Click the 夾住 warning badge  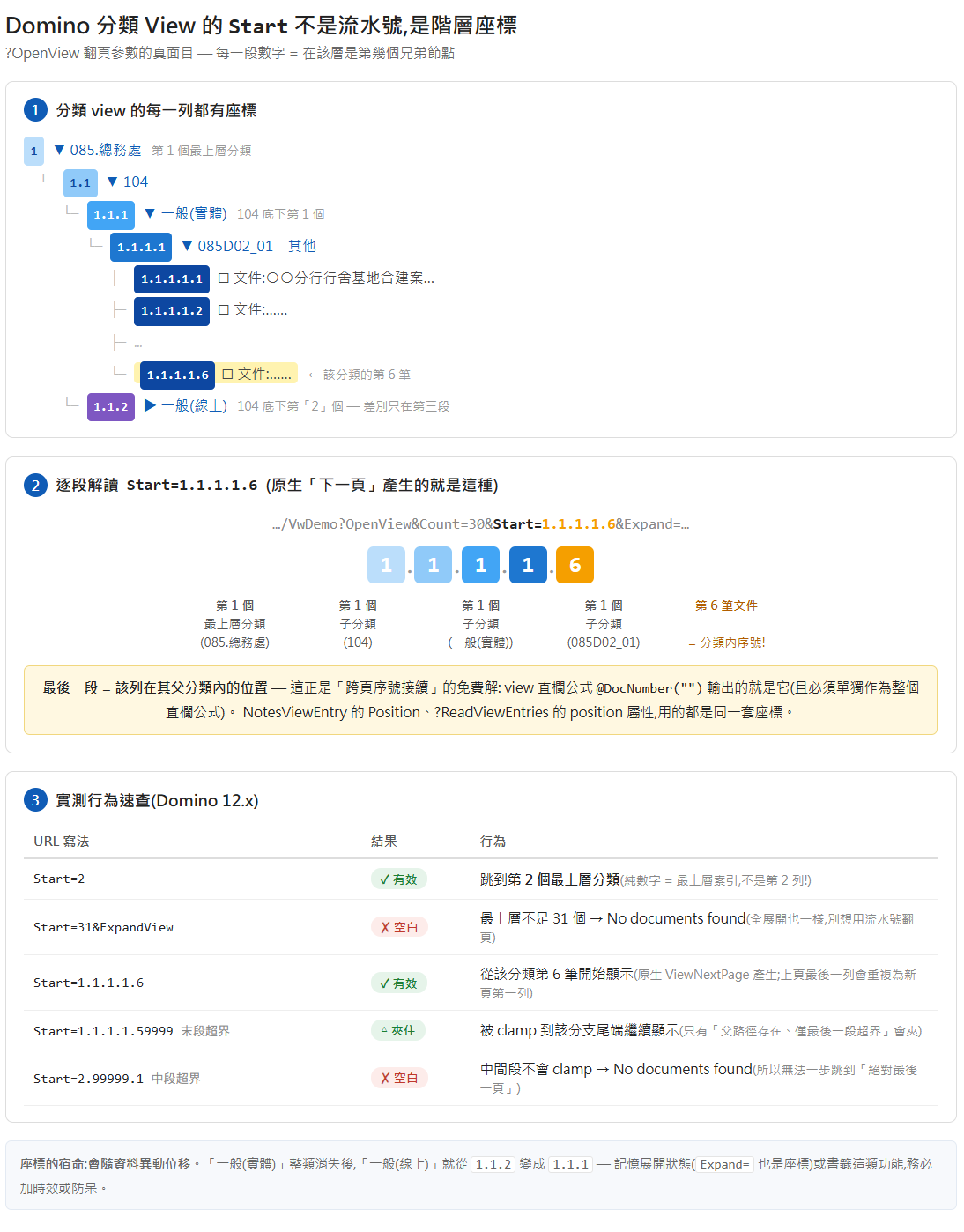(399, 1030)
